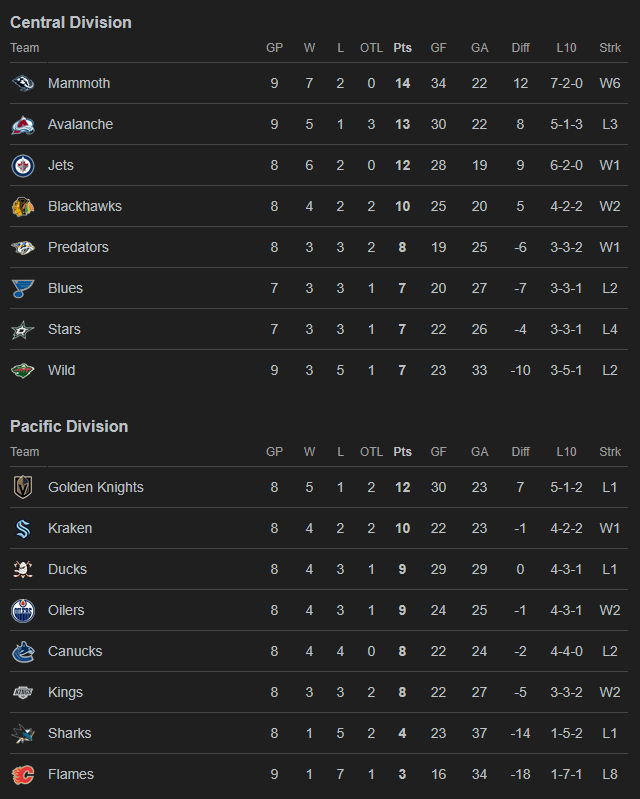640x799 pixels.
Task: Open the Wild team page
Action: tap(62, 370)
